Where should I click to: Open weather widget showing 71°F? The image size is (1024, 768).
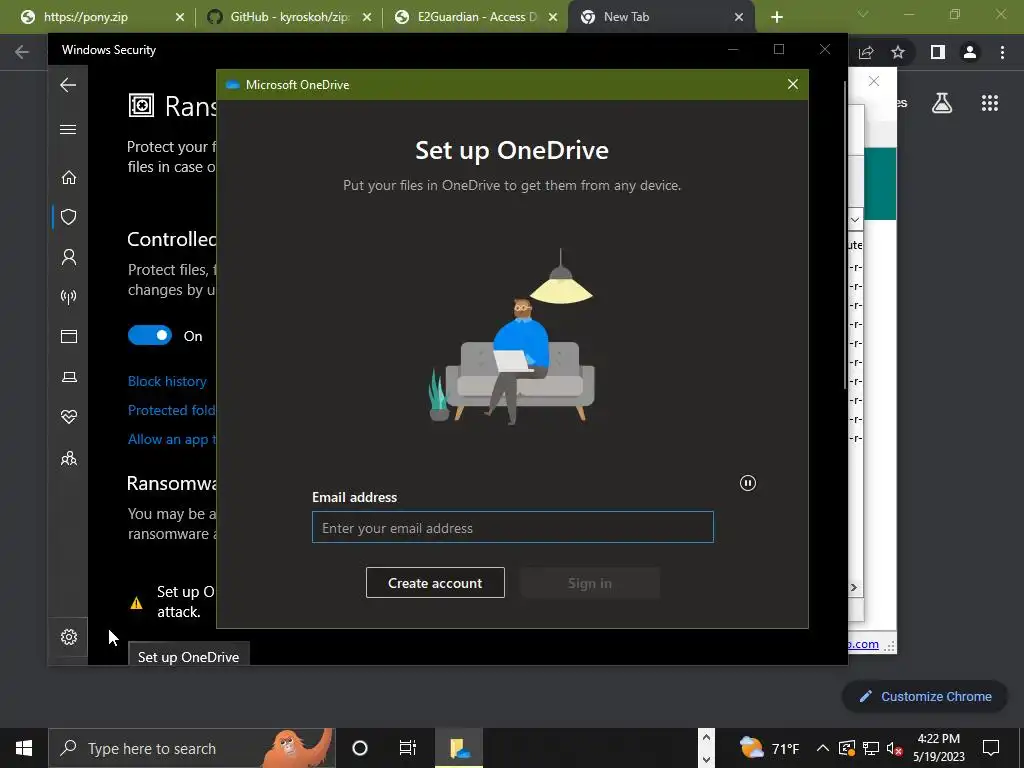[770, 748]
